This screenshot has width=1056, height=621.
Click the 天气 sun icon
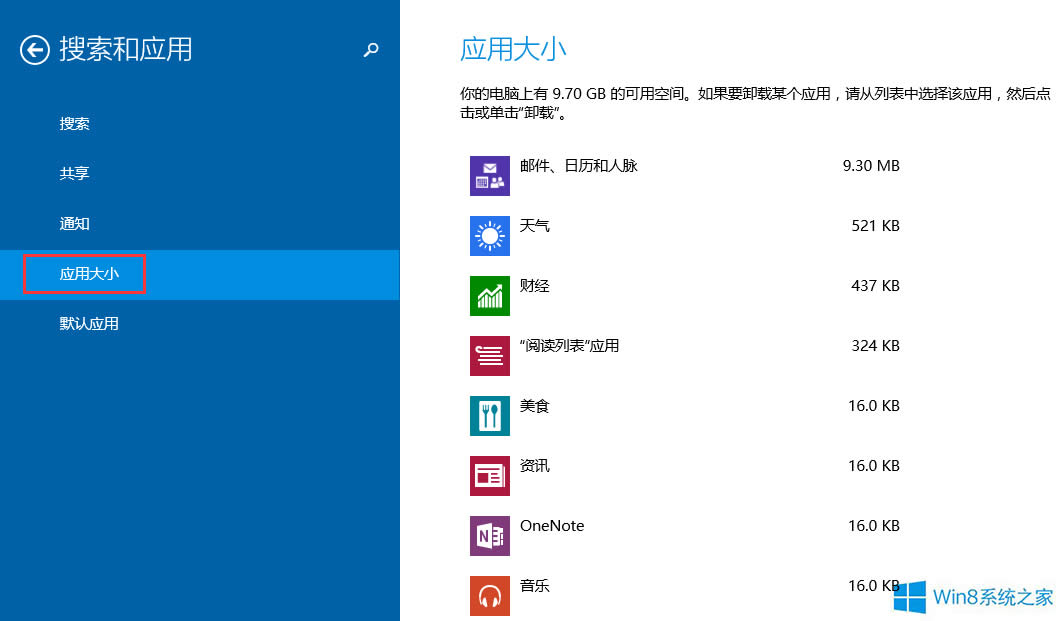(x=489, y=235)
